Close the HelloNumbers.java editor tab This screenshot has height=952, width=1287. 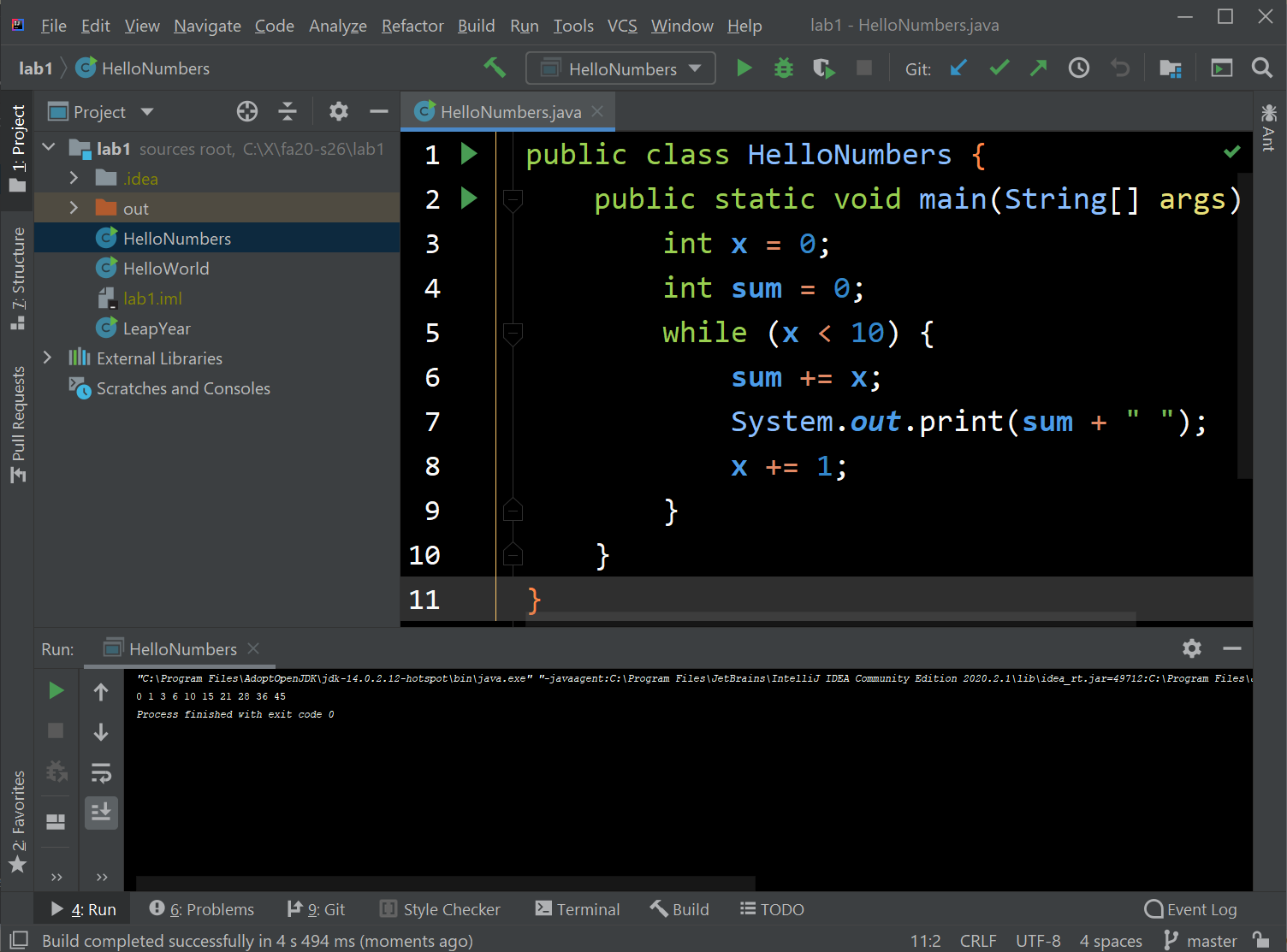(x=597, y=111)
